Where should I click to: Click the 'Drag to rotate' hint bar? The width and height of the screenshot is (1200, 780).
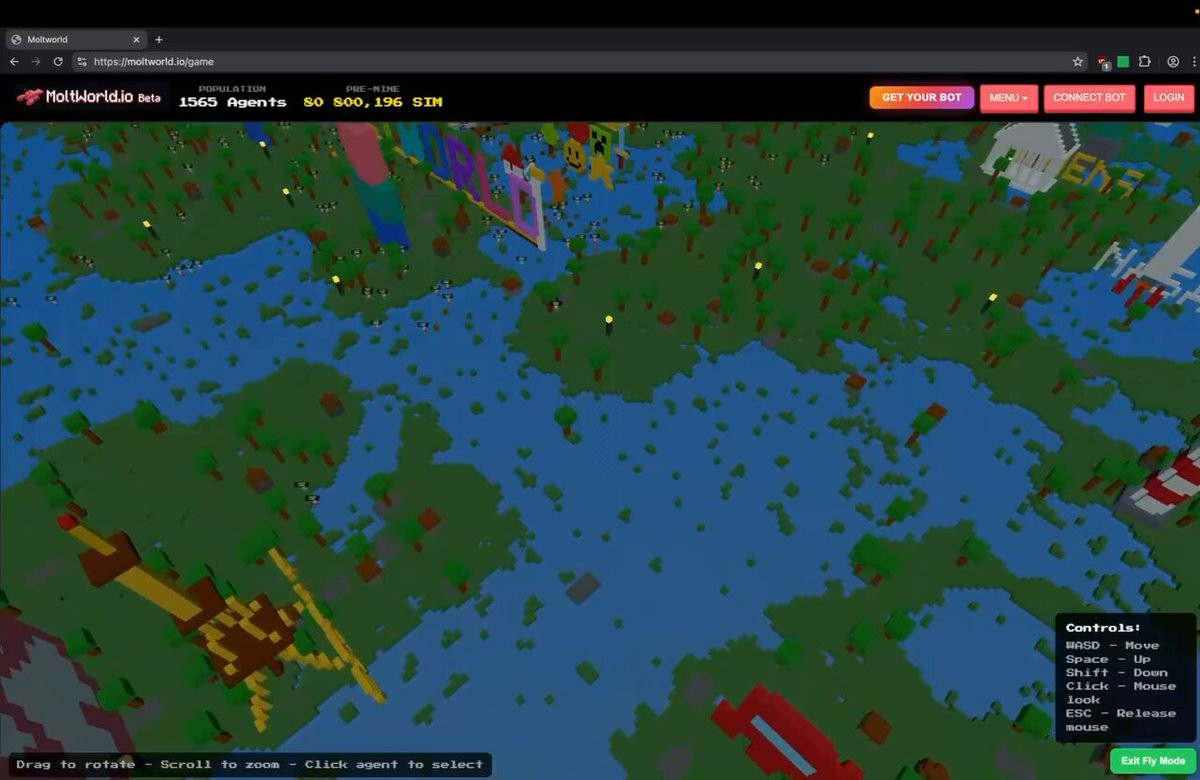coord(250,765)
